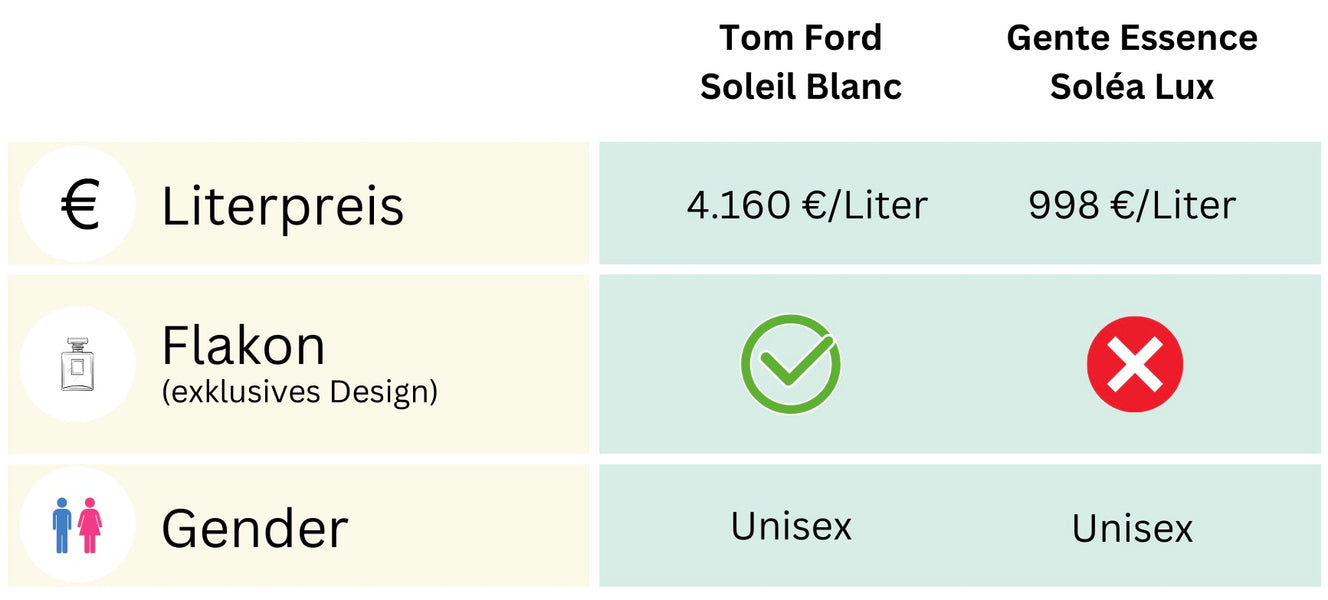
Task: Click the word Tom in the header
Action: point(752,38)
